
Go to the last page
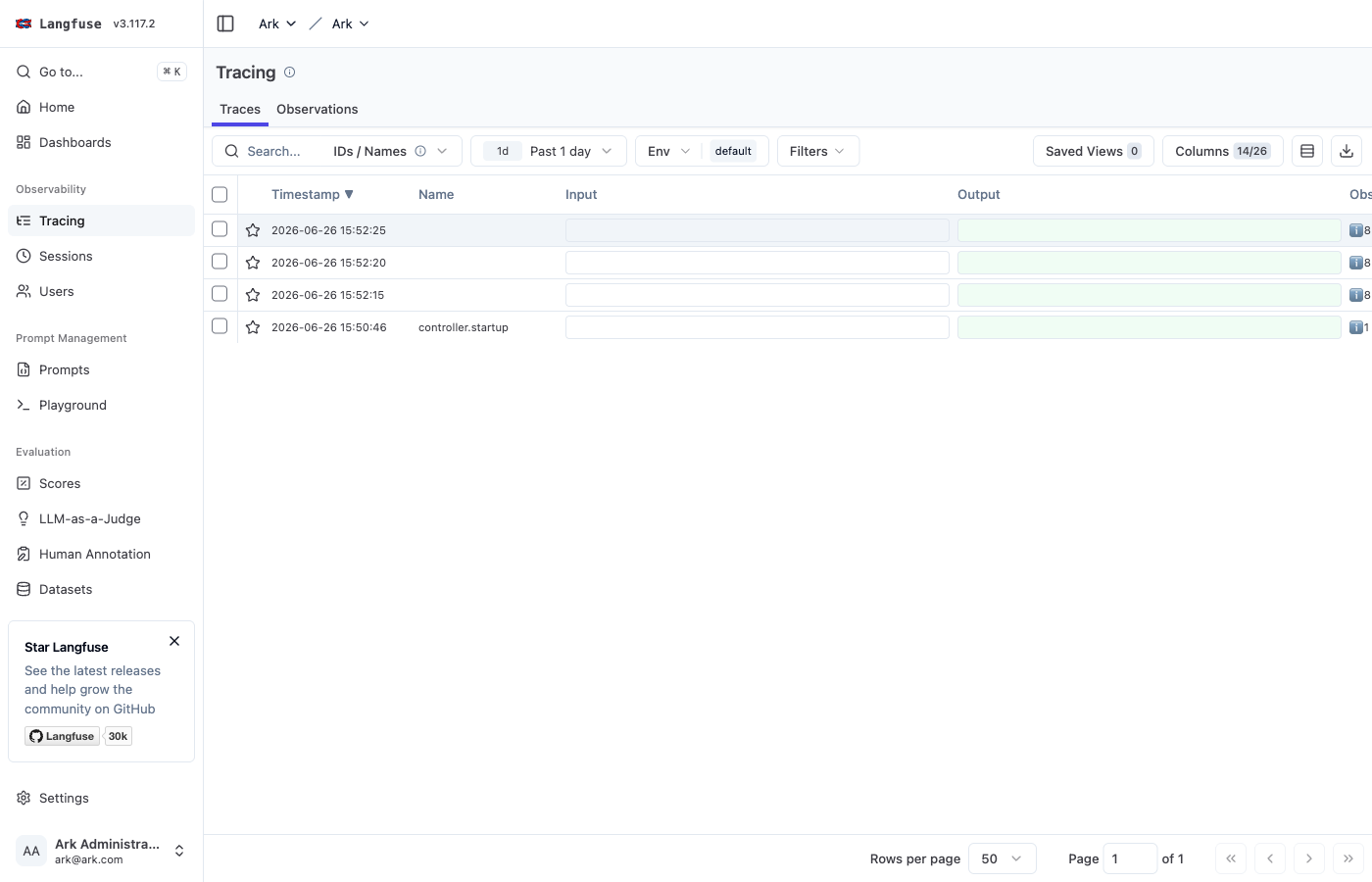1348,858
